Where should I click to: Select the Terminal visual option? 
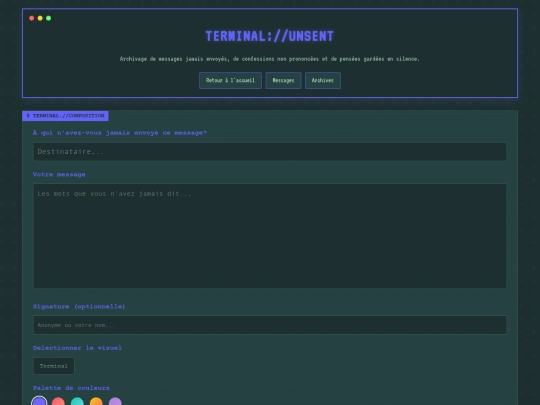[54, 366]
